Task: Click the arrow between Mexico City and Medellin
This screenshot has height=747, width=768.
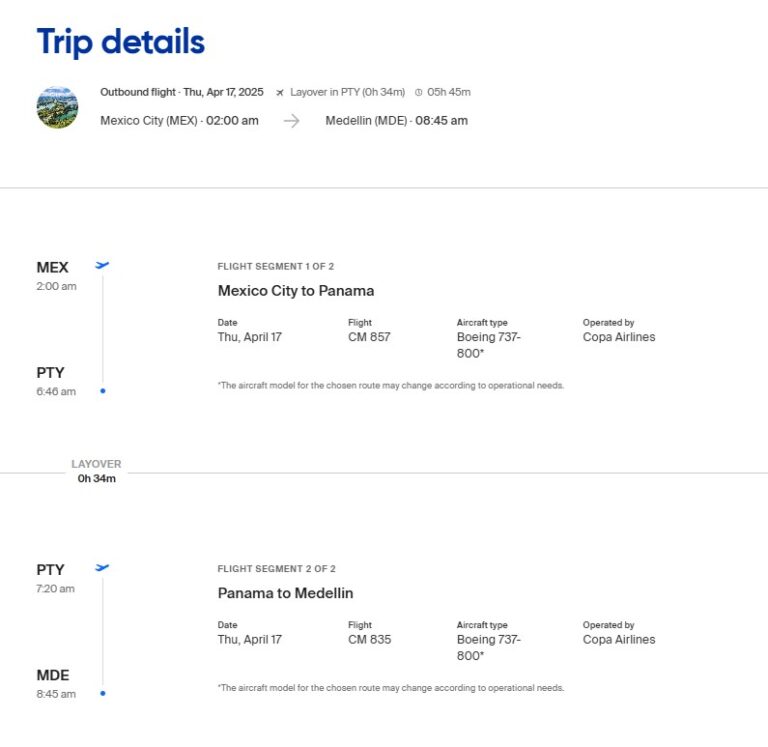Action: click(291, 121)
